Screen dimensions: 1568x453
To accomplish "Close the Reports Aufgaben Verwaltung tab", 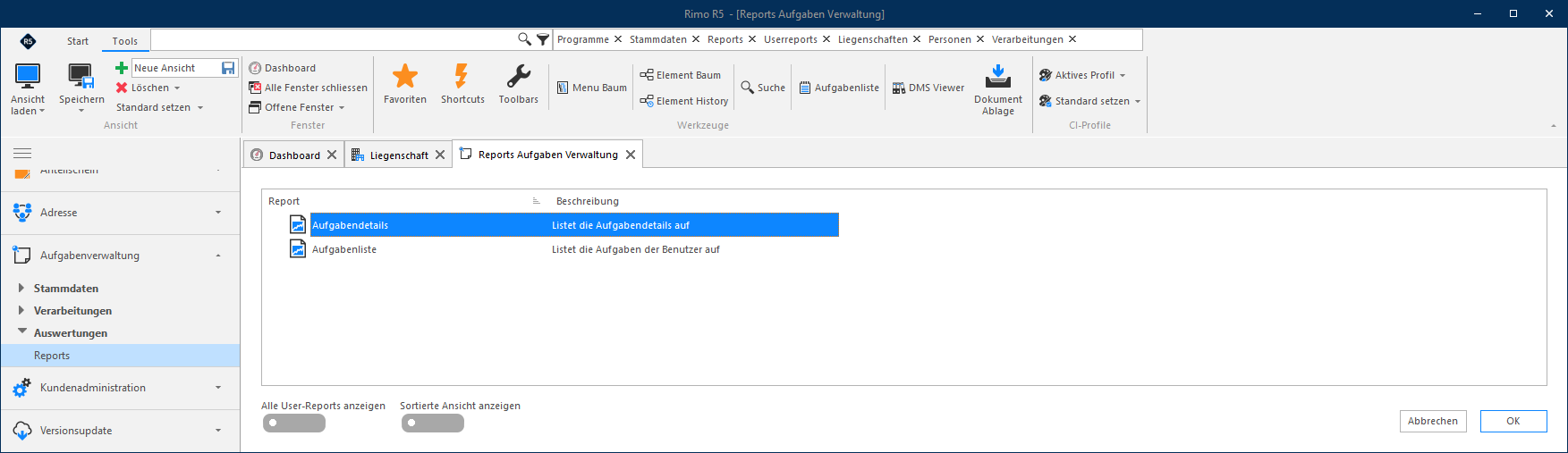I will (631, 155).
